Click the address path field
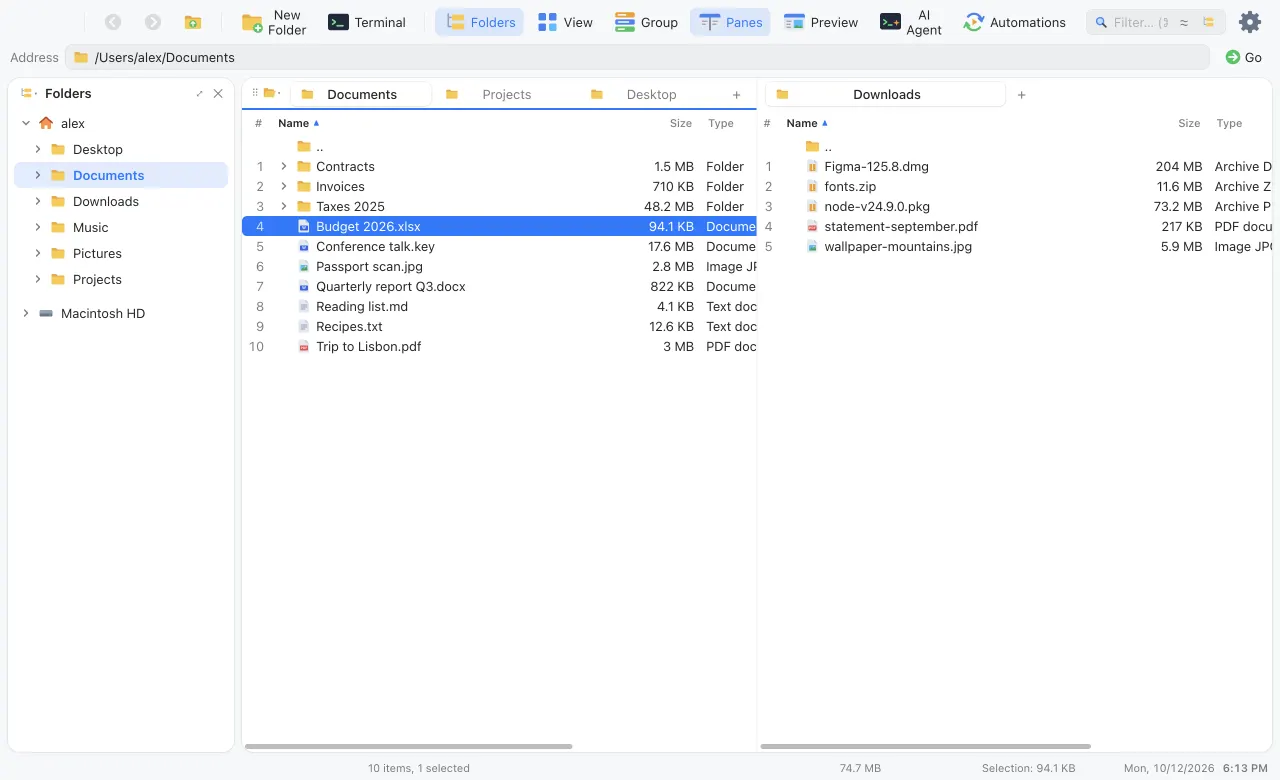Image resolution: width=1280 pixels, height=780 pixels. click(x=637, y=57)
